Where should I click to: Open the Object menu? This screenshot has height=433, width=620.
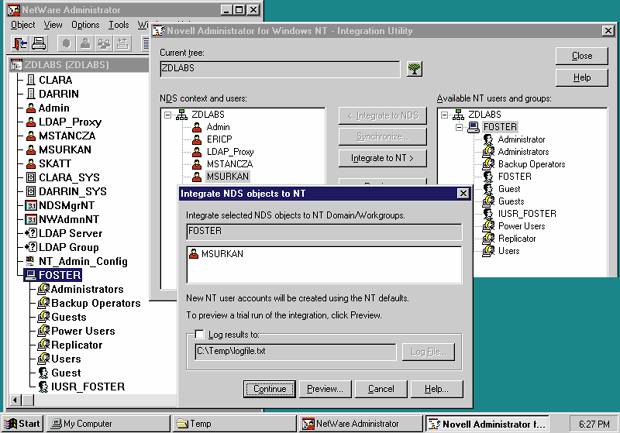pos(22,24)
